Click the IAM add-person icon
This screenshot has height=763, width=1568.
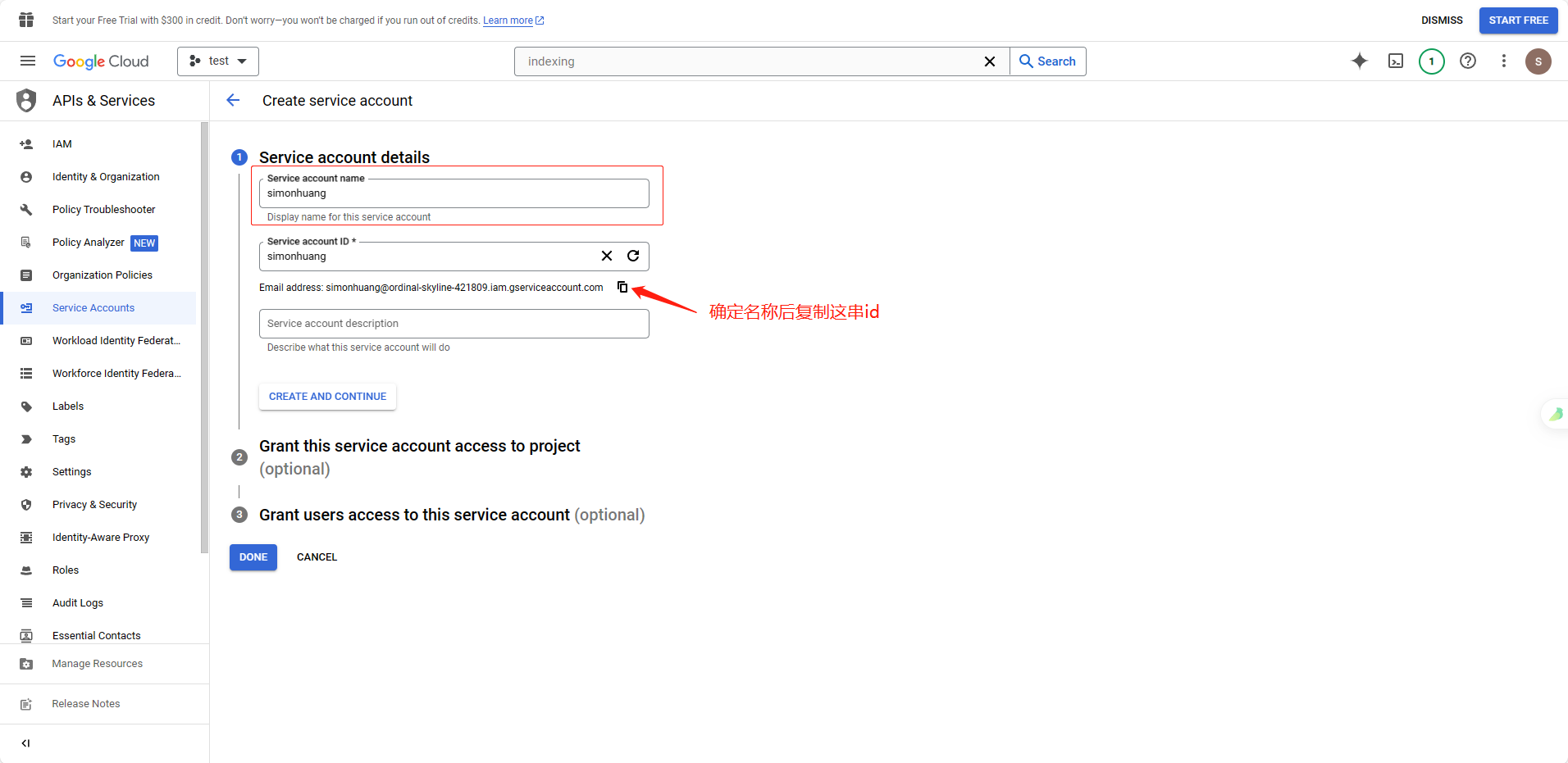pos(26,144)
